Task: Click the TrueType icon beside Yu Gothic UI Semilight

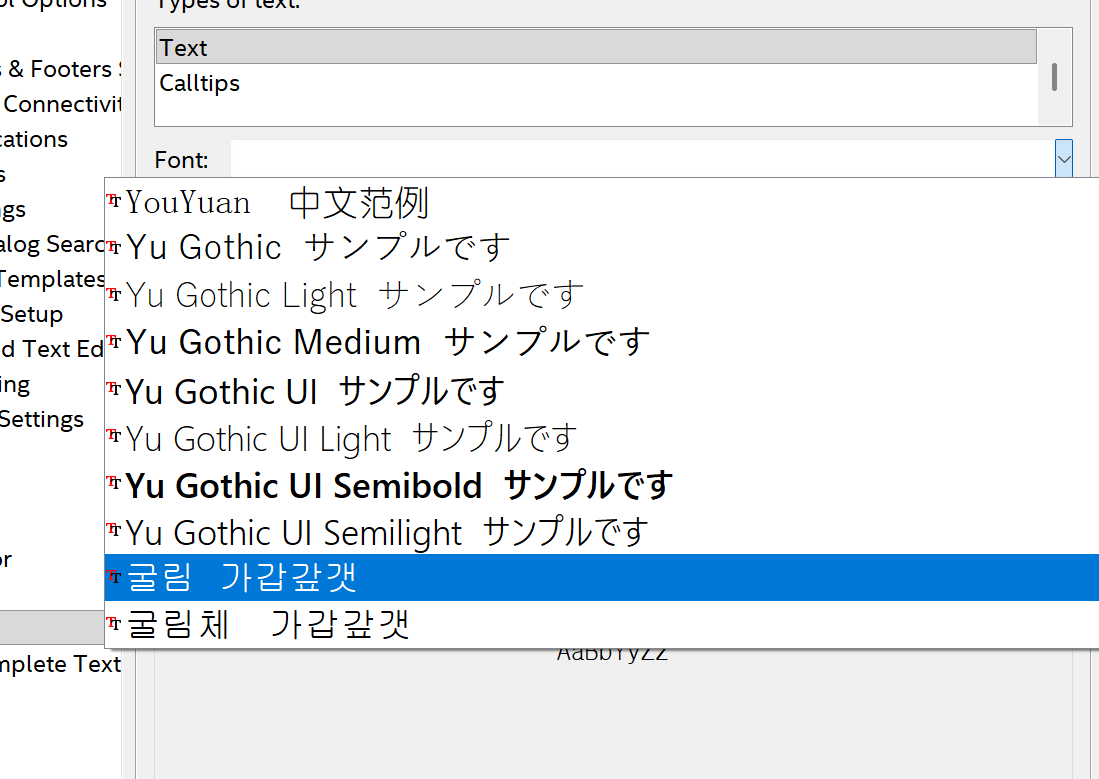Action: [114, 532]
